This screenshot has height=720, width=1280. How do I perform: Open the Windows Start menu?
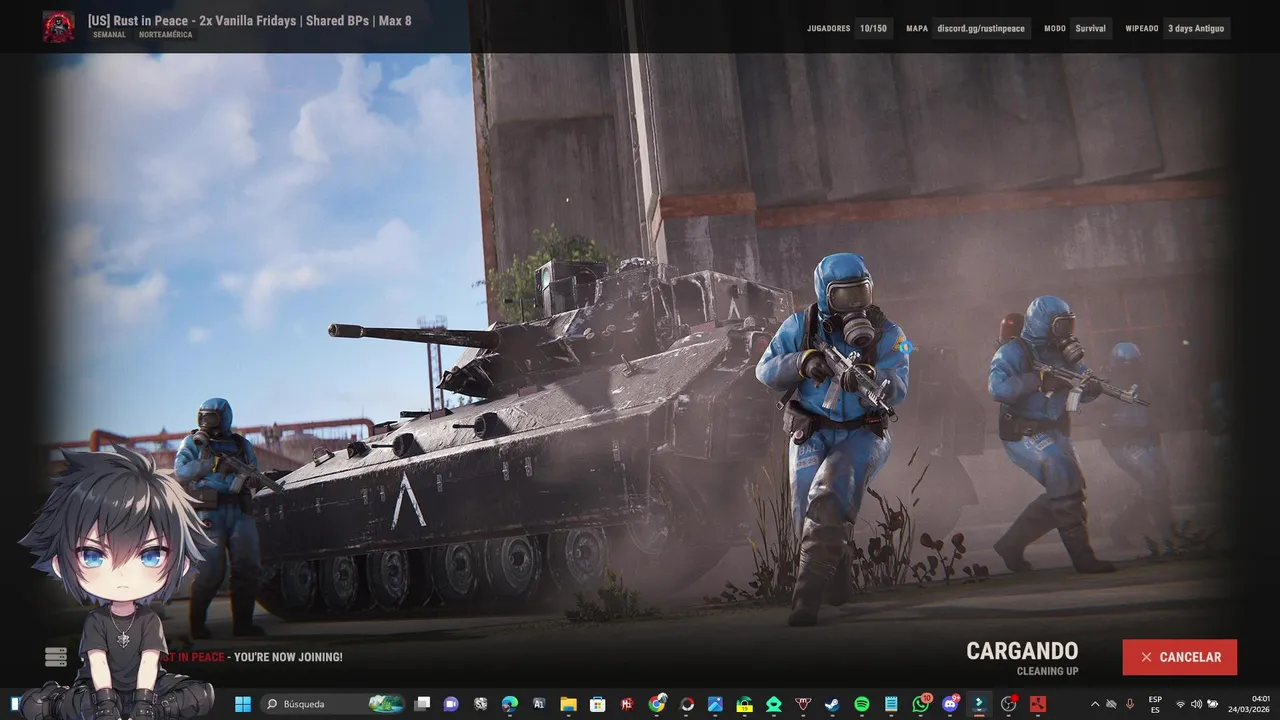coord(243,704)
